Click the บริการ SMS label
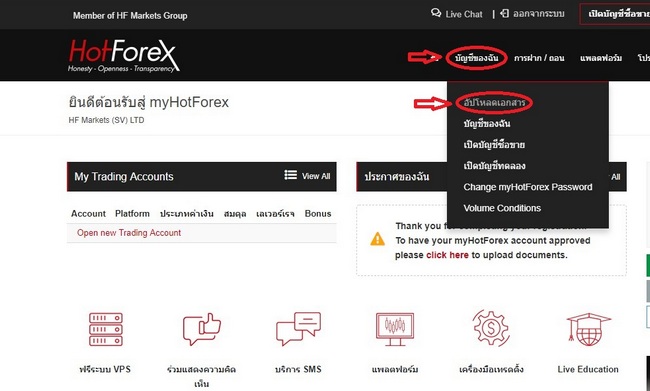Screen dimensions: 650x391 [298, 369]
